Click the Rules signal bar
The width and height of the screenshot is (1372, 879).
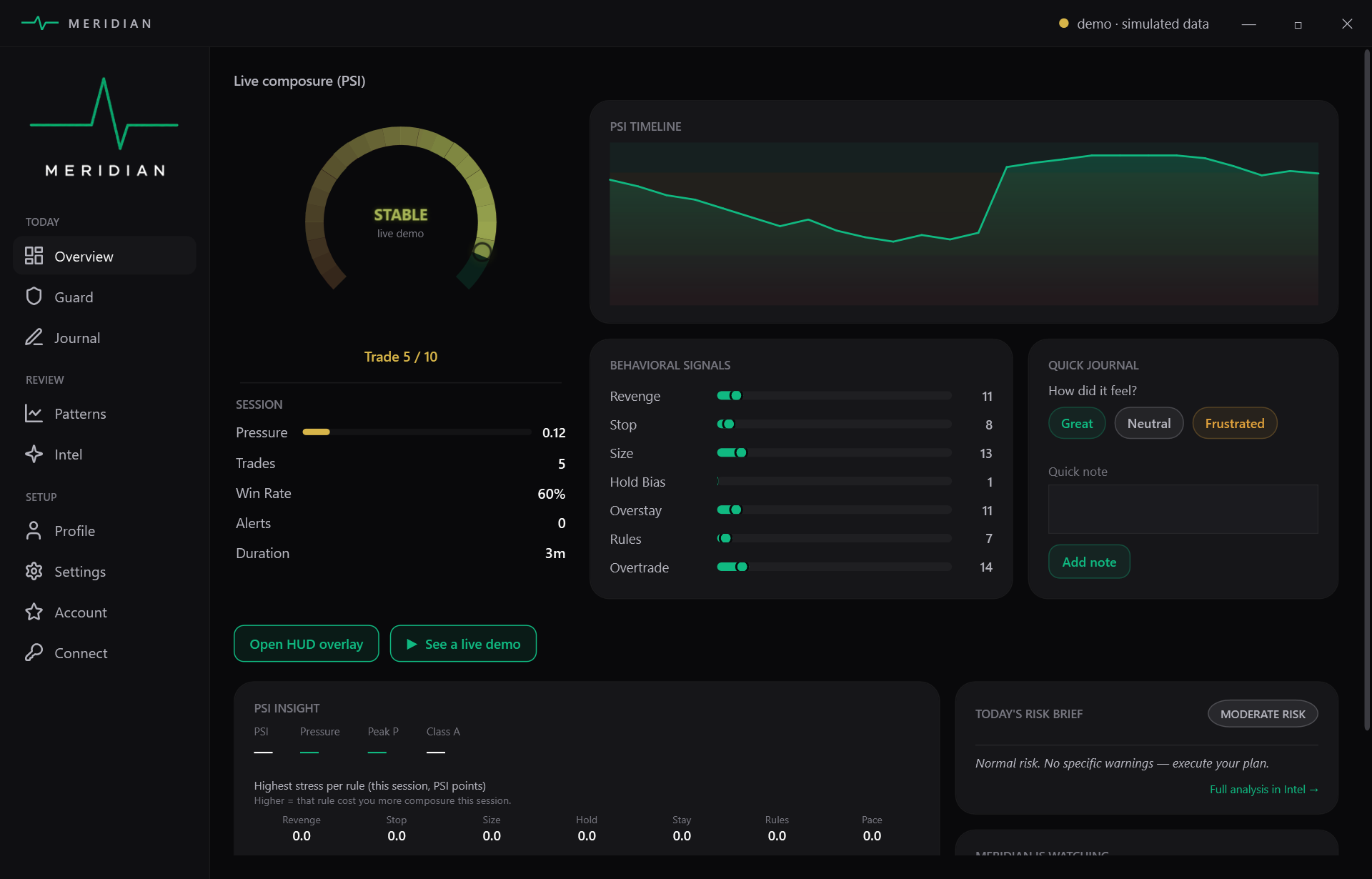coord(834,538)
